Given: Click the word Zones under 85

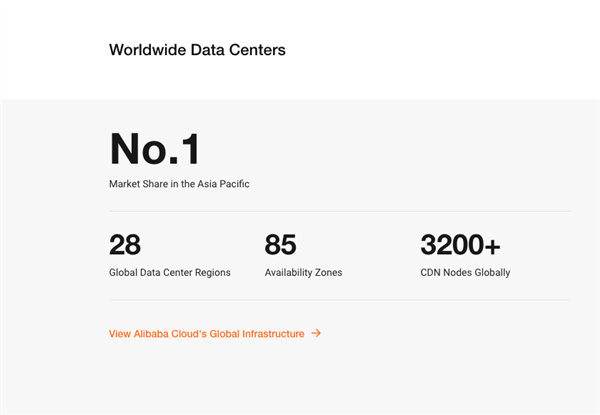Looking at the screenshot, I should (x=328, y=272).
